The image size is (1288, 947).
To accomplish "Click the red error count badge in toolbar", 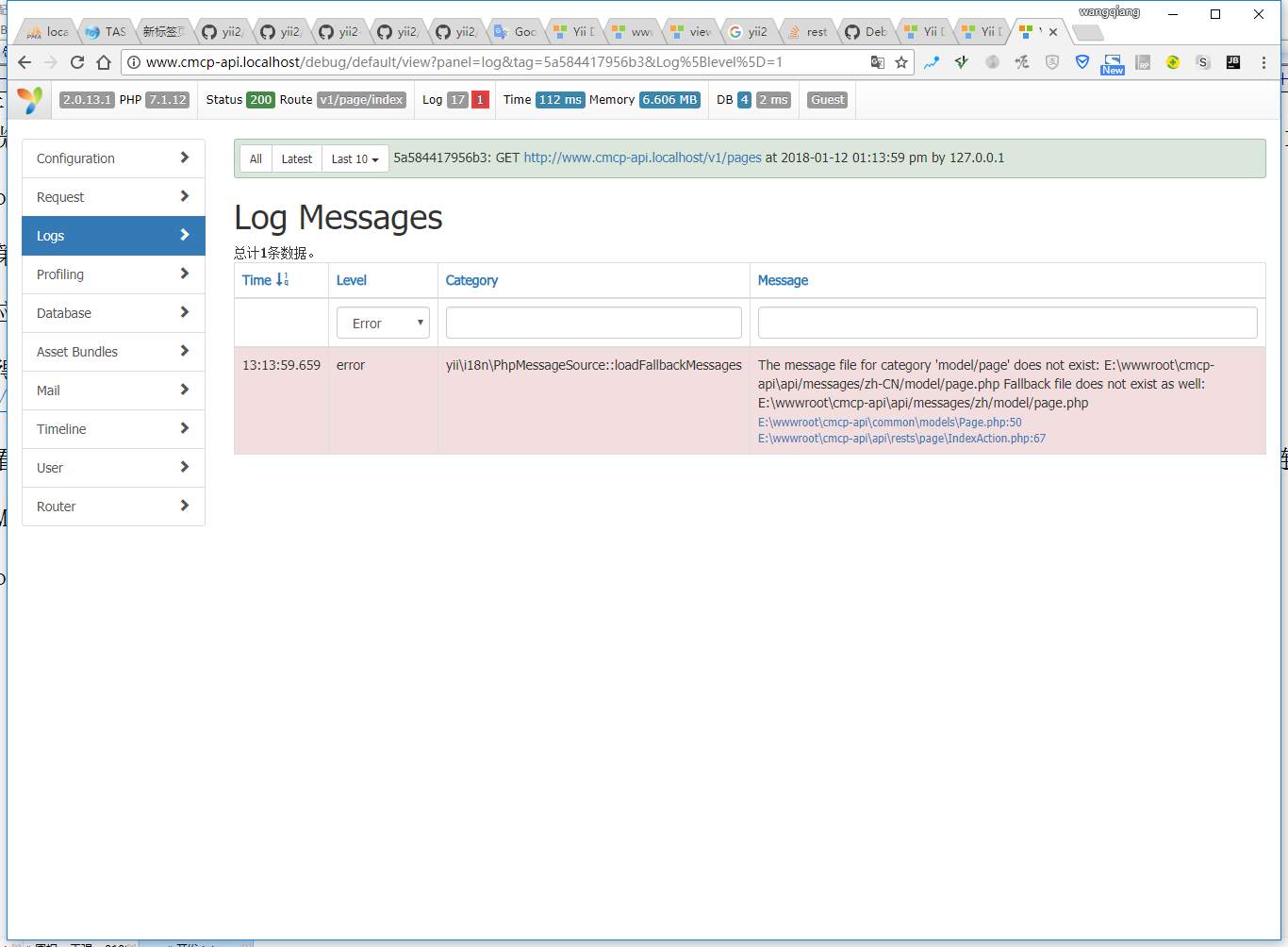I will 480,100.
